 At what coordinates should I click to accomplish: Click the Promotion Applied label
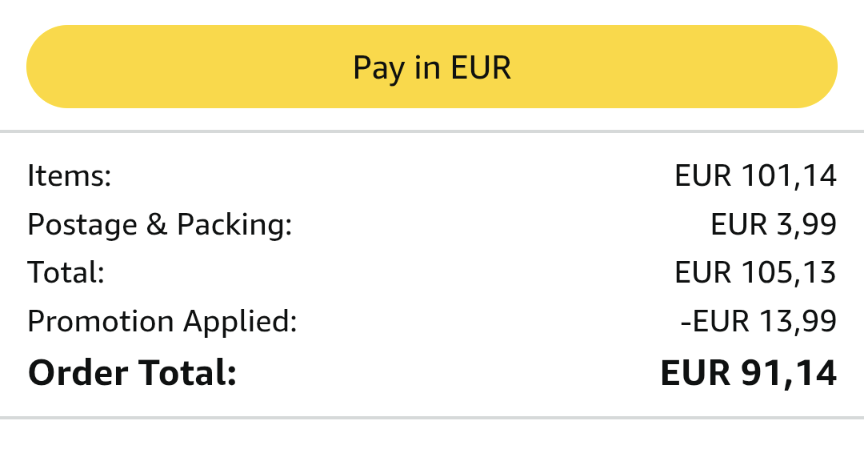162,321
